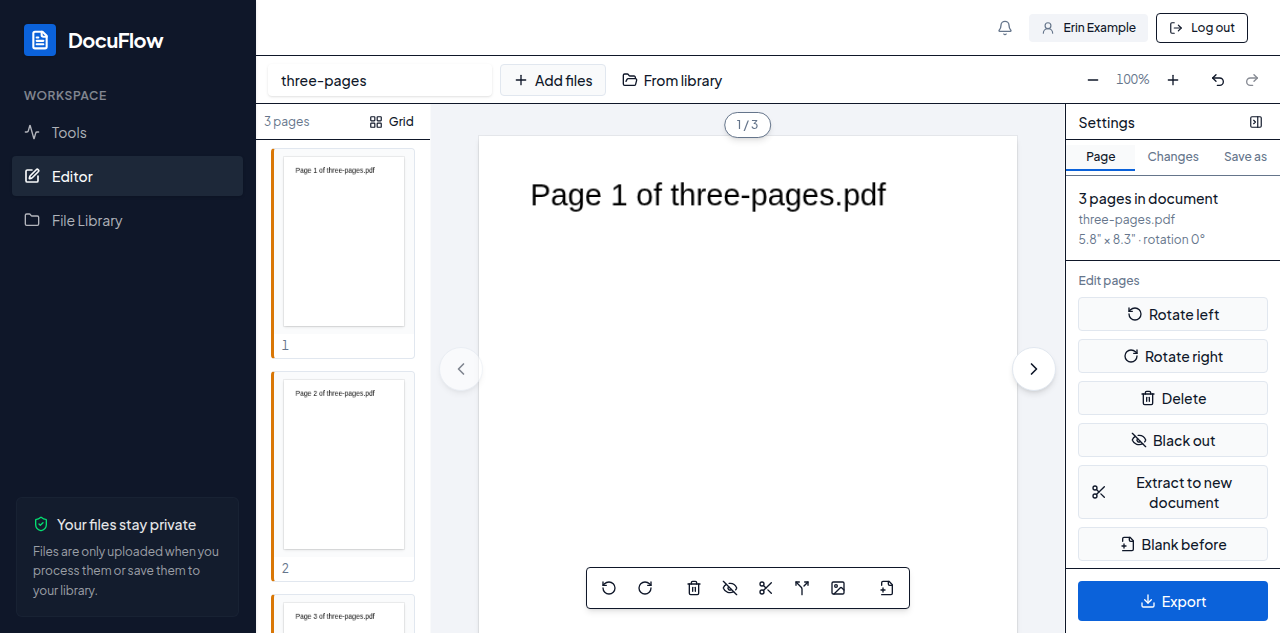
Task: Click the 'Your files stay private' notice
Action: point(127,557)
